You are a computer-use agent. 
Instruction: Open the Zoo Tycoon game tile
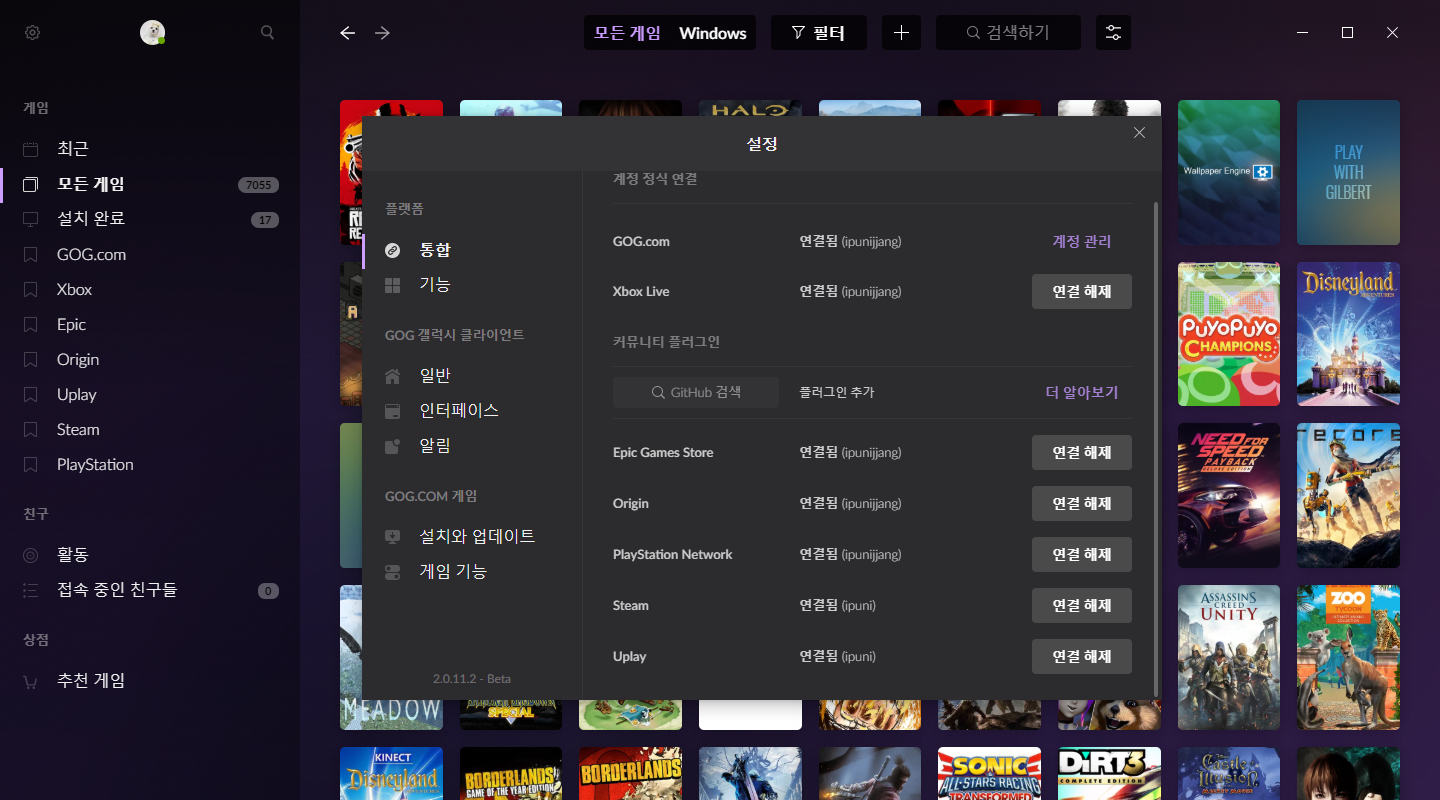tap(1348, 658)
